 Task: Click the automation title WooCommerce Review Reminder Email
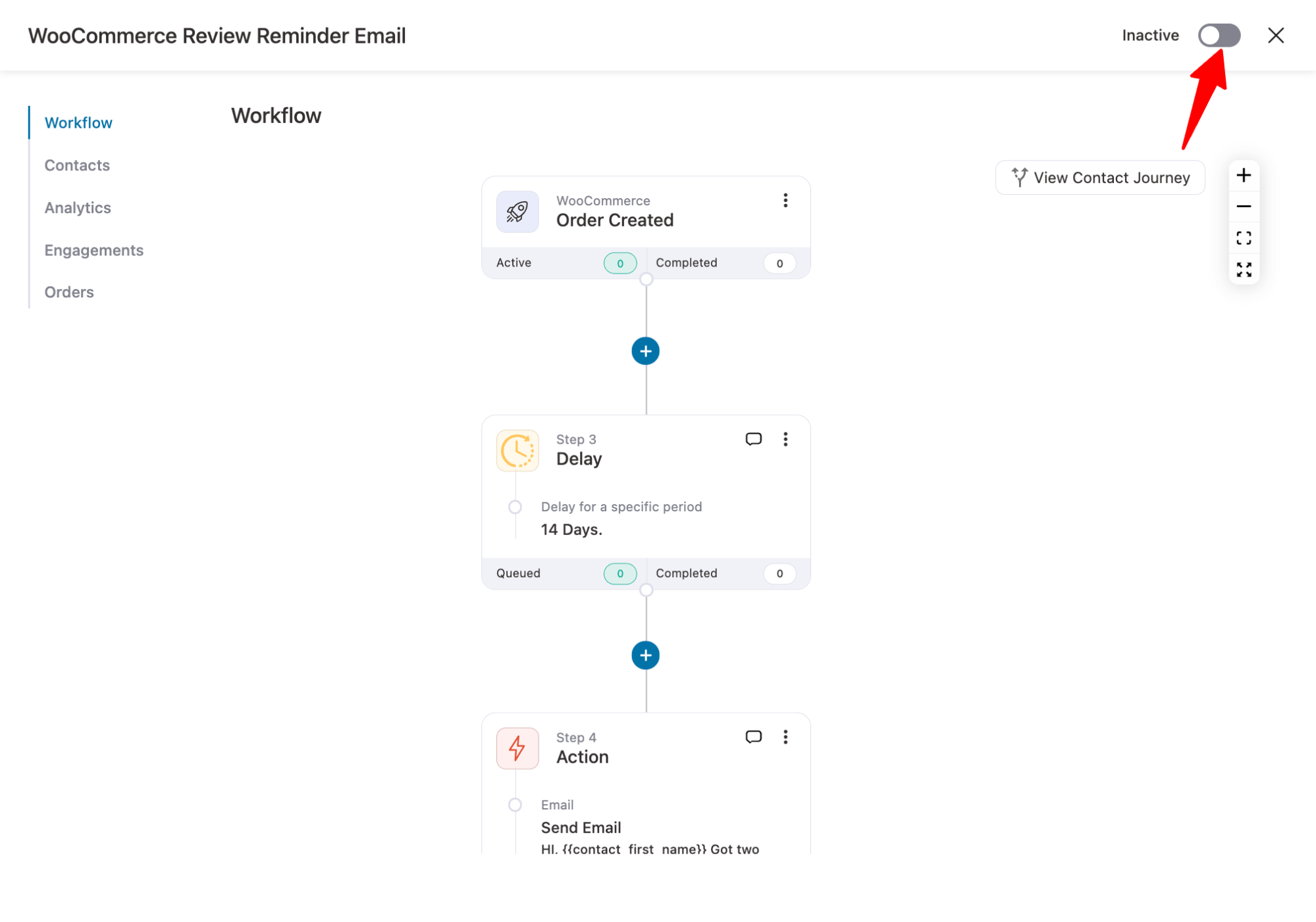click(217, 36)
